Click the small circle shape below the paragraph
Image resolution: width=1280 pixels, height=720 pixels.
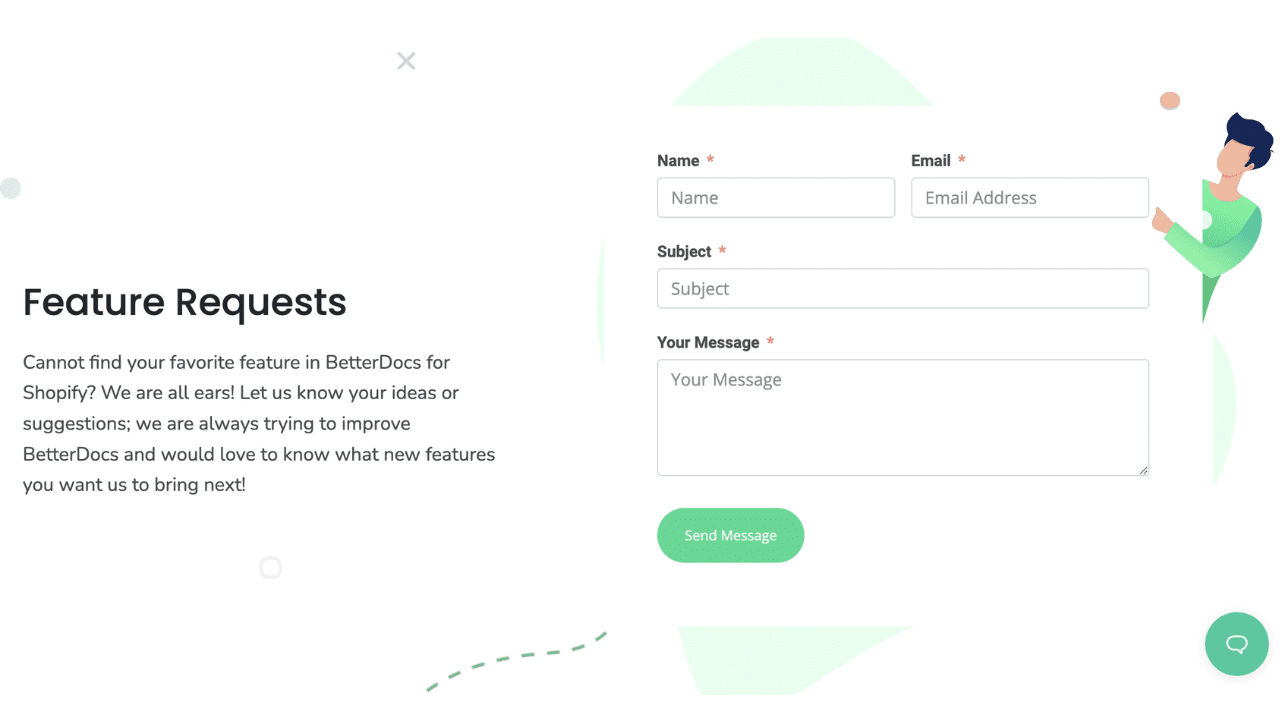point(271,567)
